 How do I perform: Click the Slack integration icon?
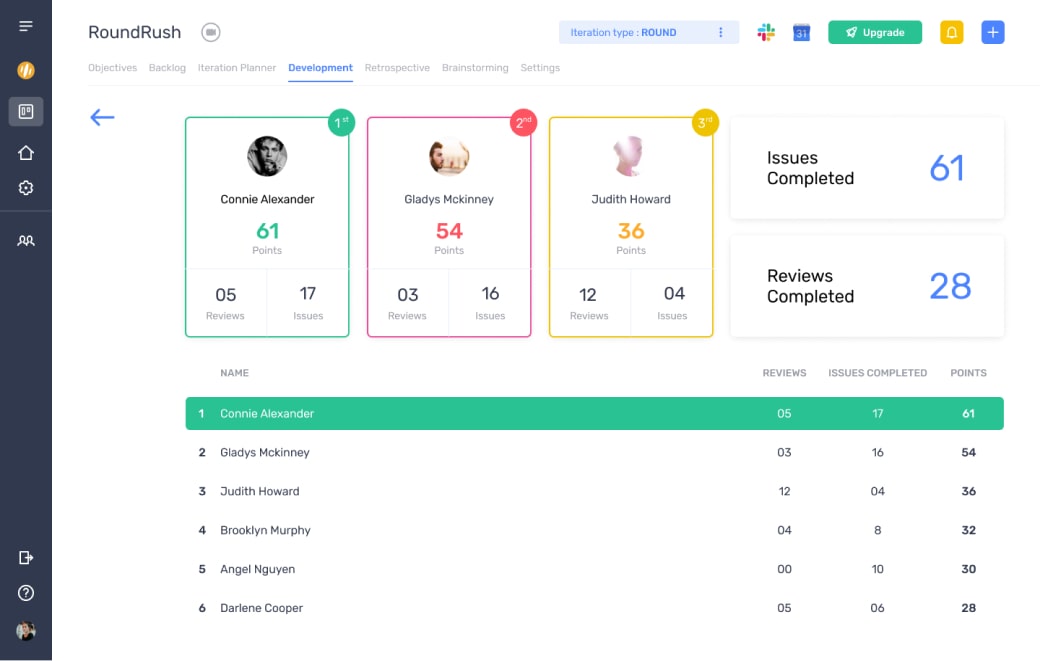click(766, 32)
